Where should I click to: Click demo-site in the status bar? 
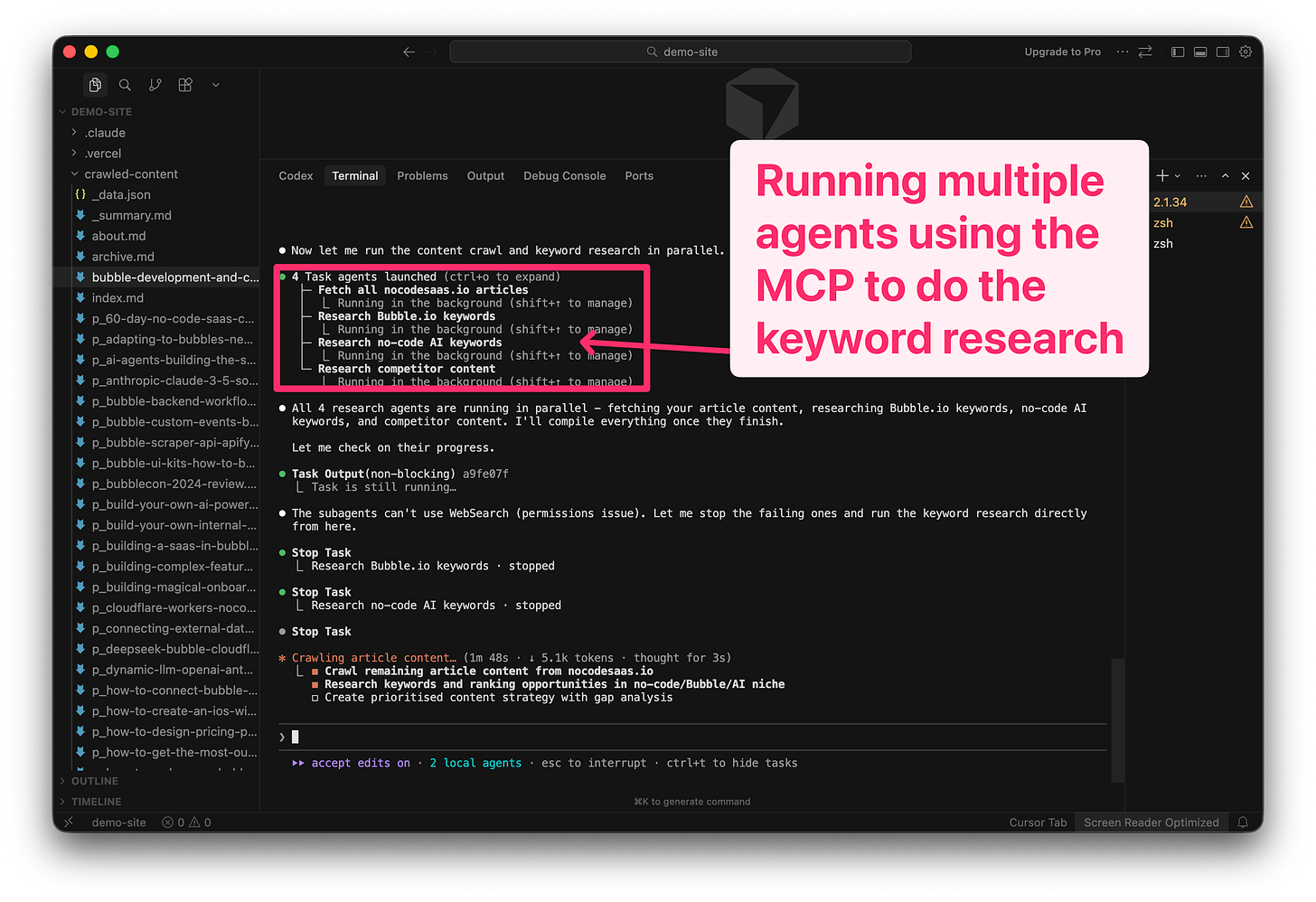(x=118, y=822)
